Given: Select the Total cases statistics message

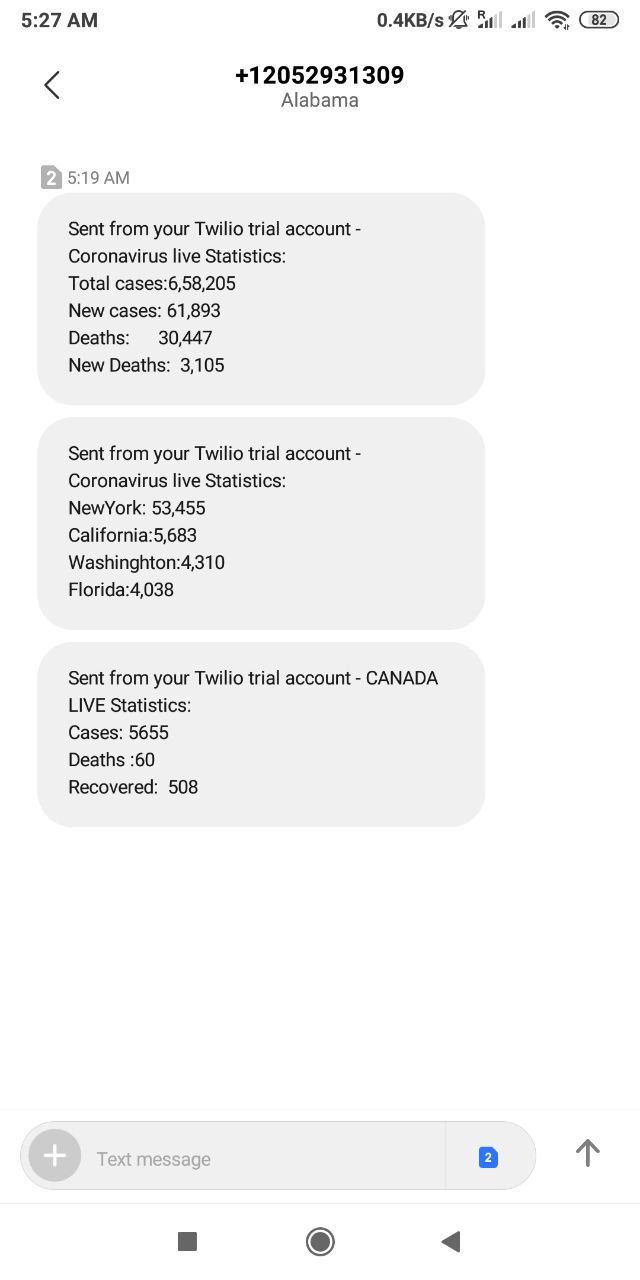Looking at the screenshot, I should tap(261, 298).
